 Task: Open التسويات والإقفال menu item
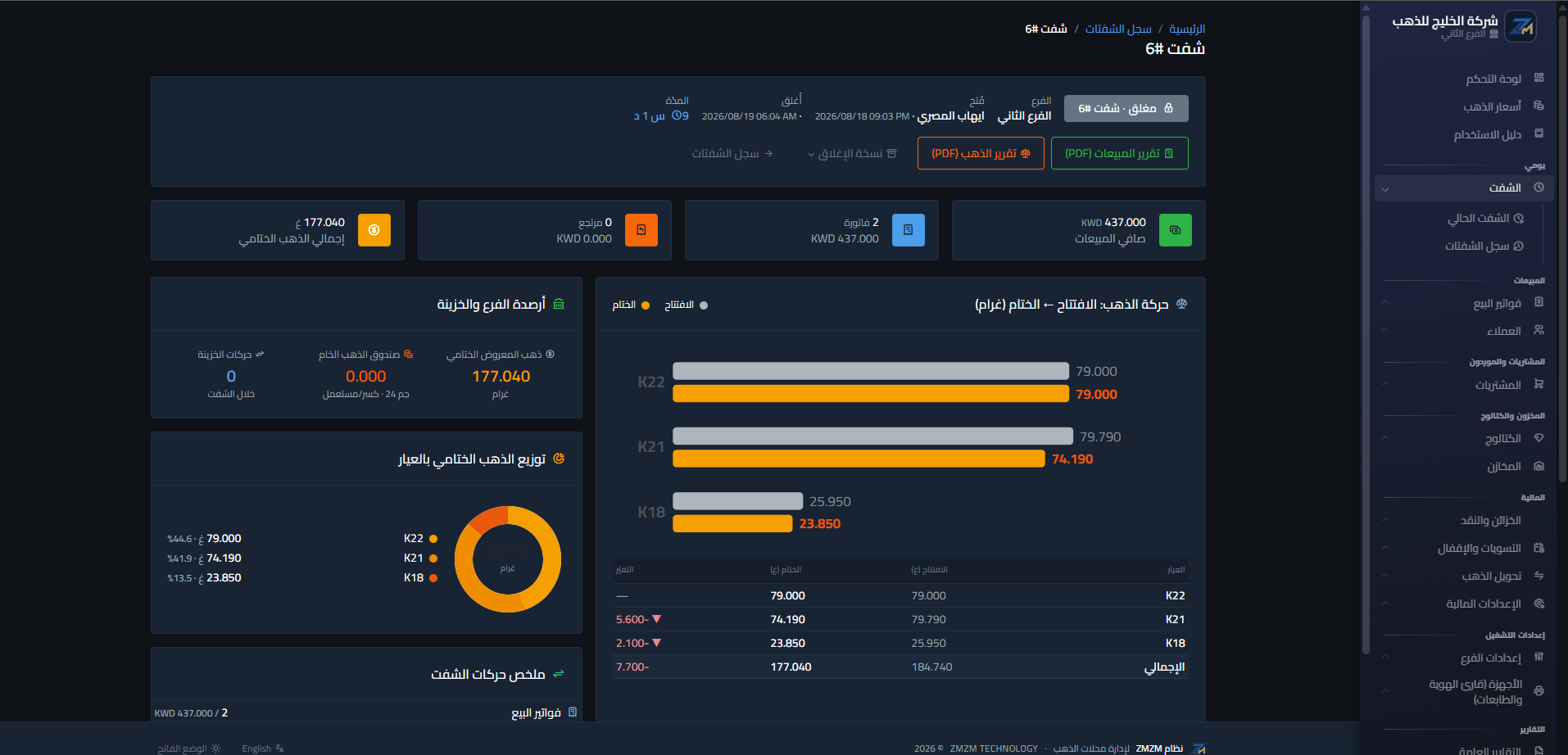coord(1479,548)
